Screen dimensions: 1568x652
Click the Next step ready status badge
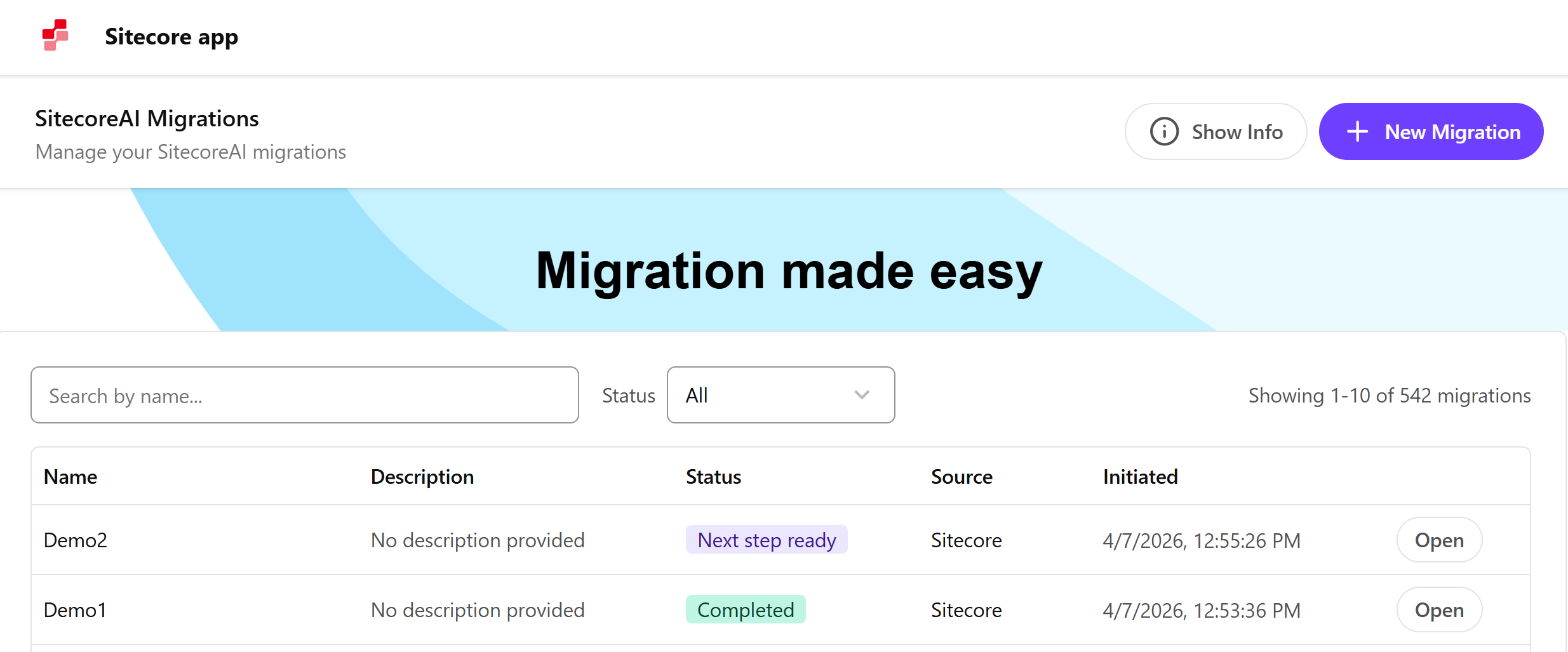point(767,540)
